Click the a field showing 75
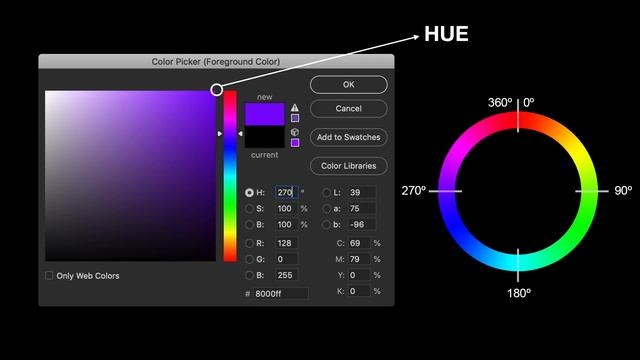Image resolution: width=640 pixels, height=360 pixels. pos(362,209)
